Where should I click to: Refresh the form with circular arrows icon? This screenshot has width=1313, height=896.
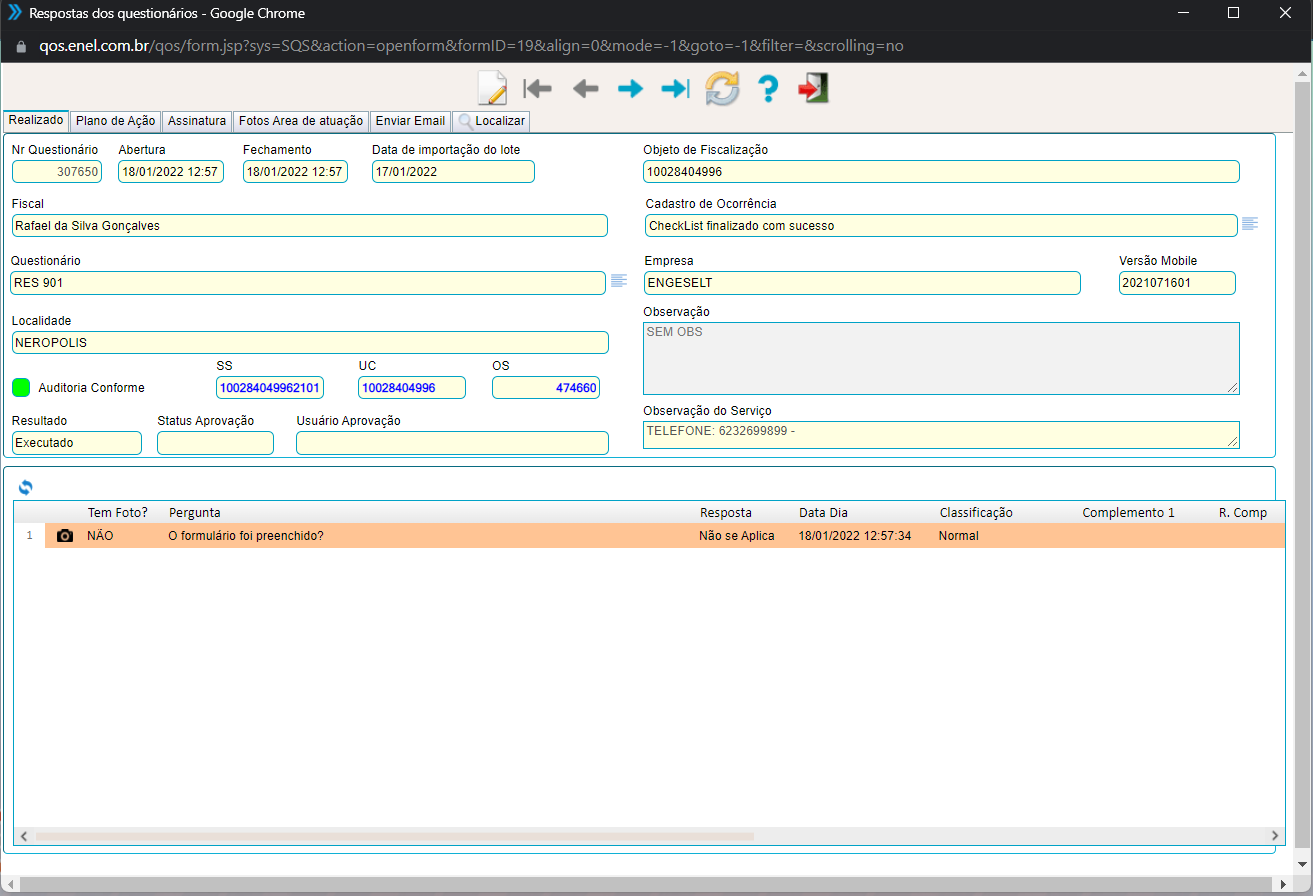722,89
